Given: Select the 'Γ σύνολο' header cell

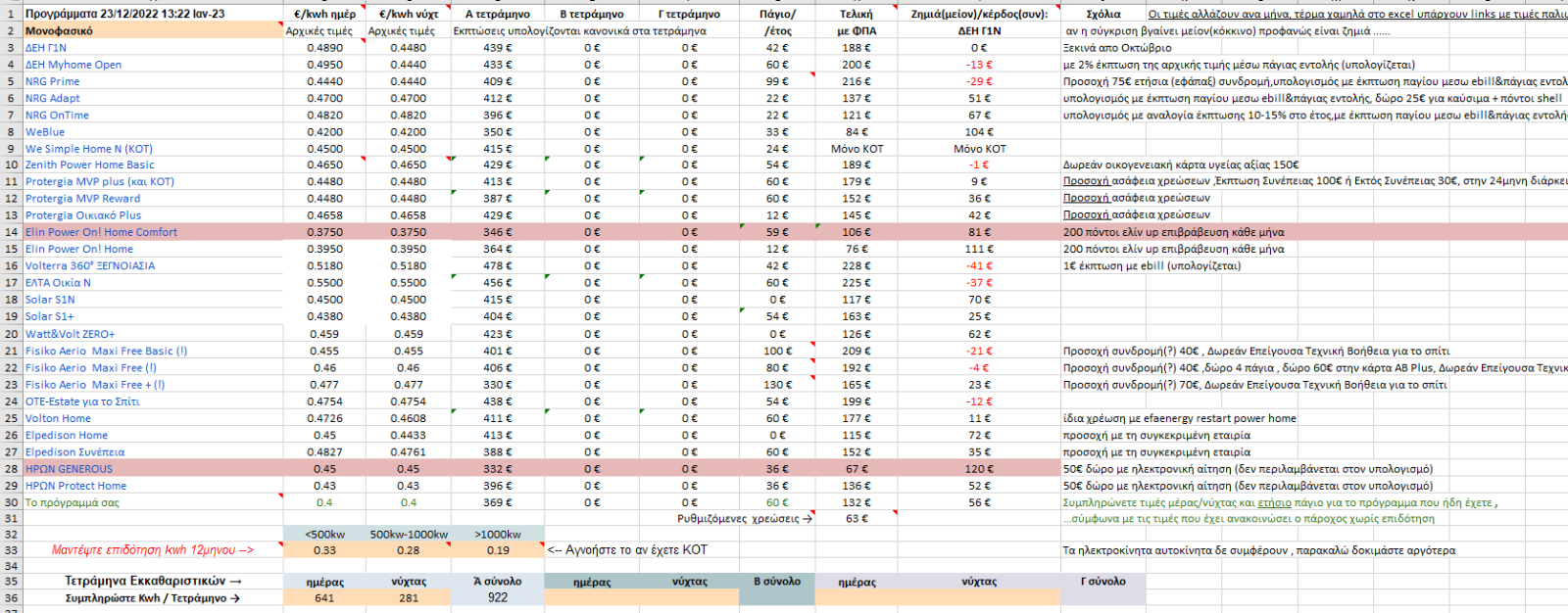Looking at the screenshot, I should [1103, 581].
